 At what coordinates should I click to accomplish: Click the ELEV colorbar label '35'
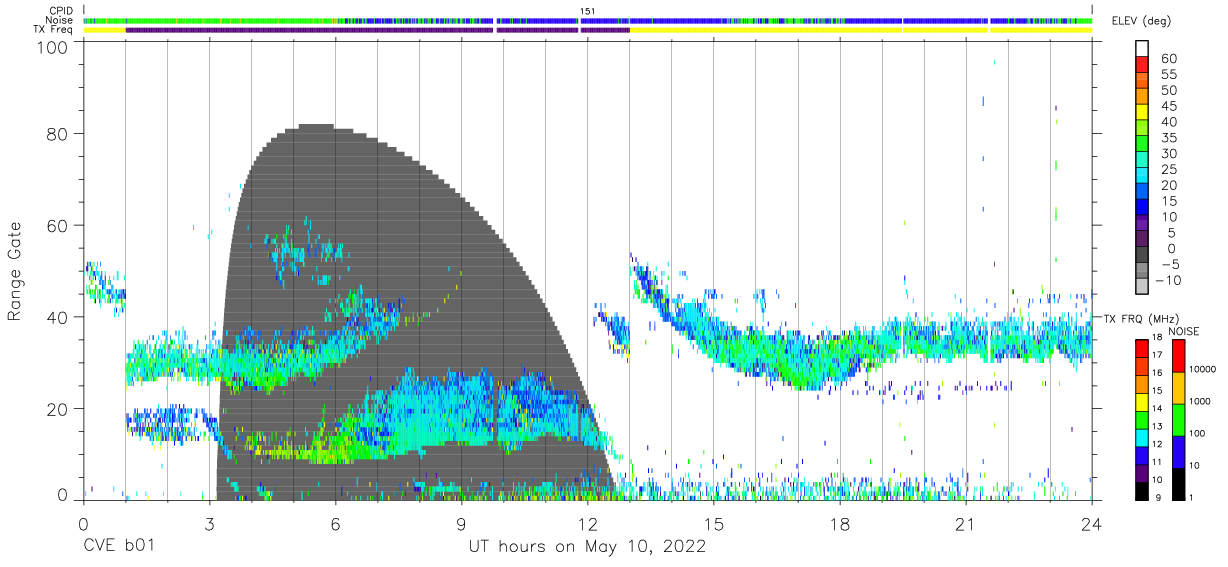(x=1168, y=138)
